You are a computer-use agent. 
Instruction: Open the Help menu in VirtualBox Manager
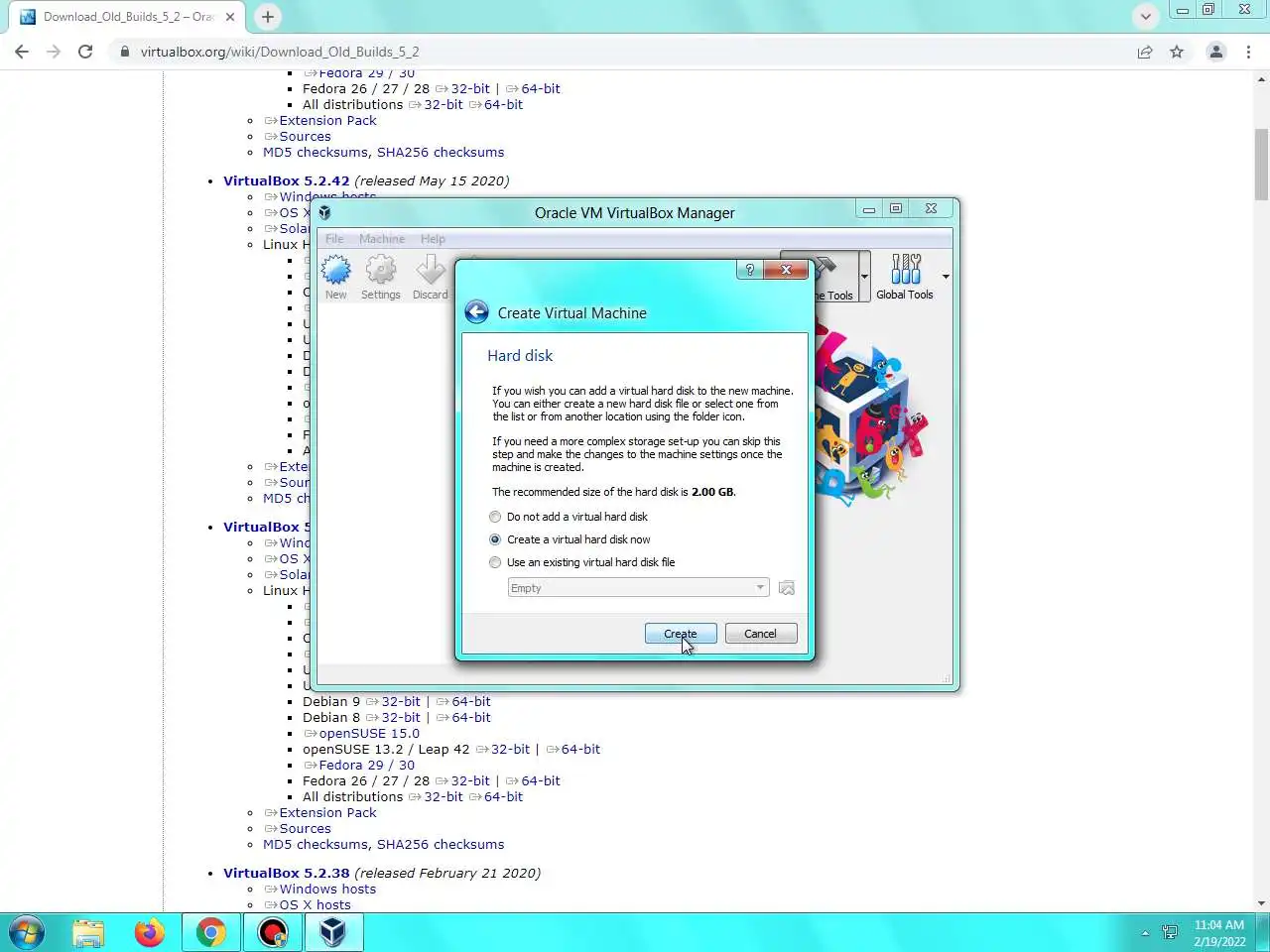click(x=433, y=239)
